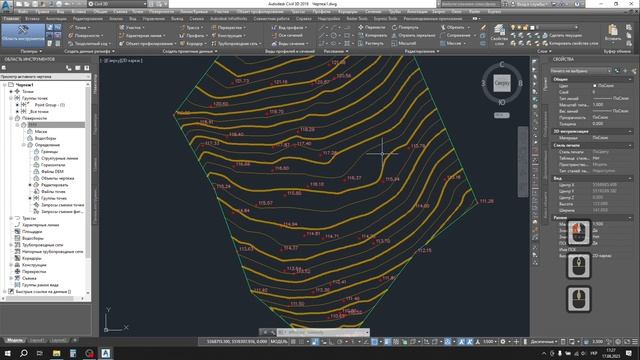The height and width of the screenshot is (360, 640).
Task: Collapse the Общие properties section
Action: (630, 79)
